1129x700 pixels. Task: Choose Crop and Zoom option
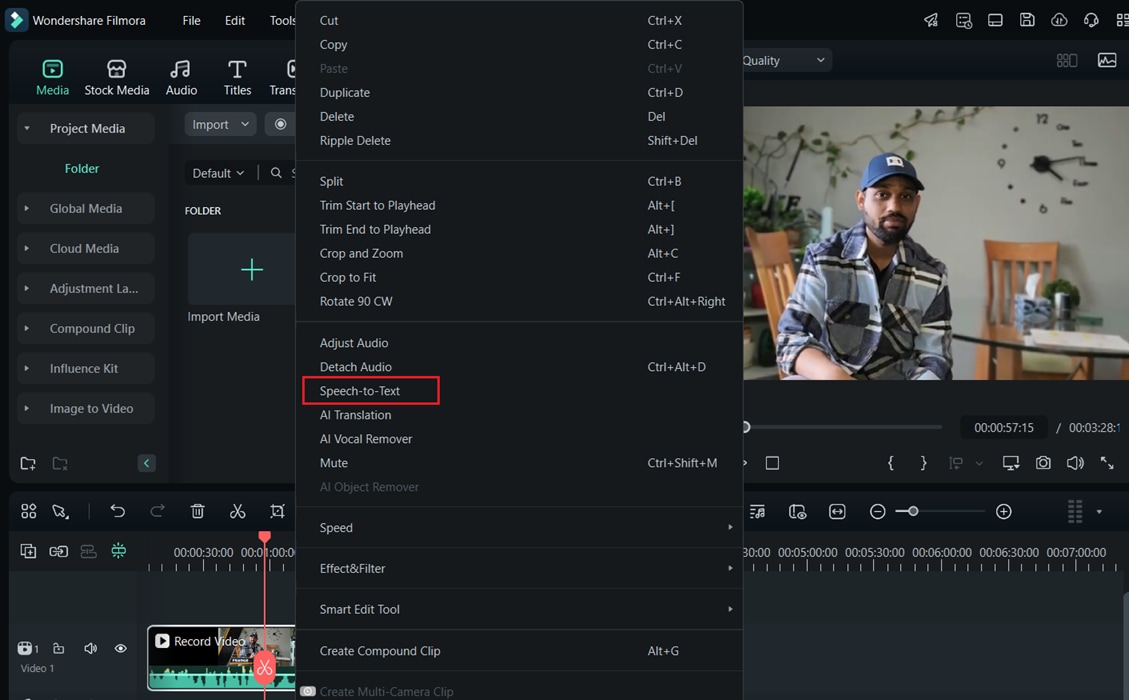pos(361,253)
